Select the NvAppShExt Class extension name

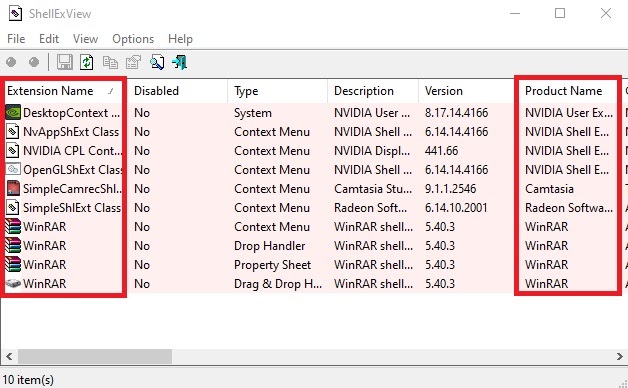[x=71, y=132]
